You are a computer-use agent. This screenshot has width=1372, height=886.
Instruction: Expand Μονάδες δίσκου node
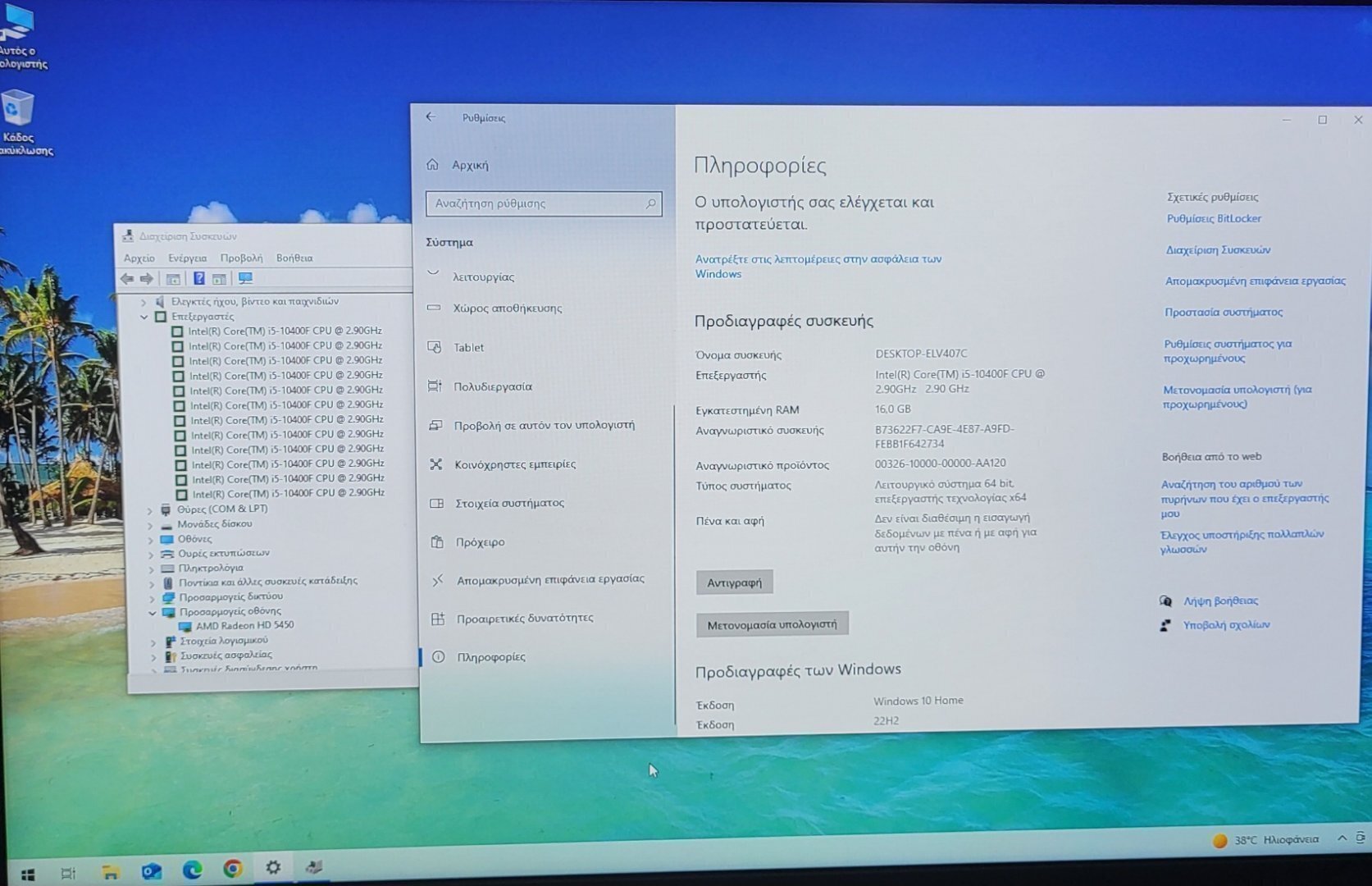click(149, 525)
